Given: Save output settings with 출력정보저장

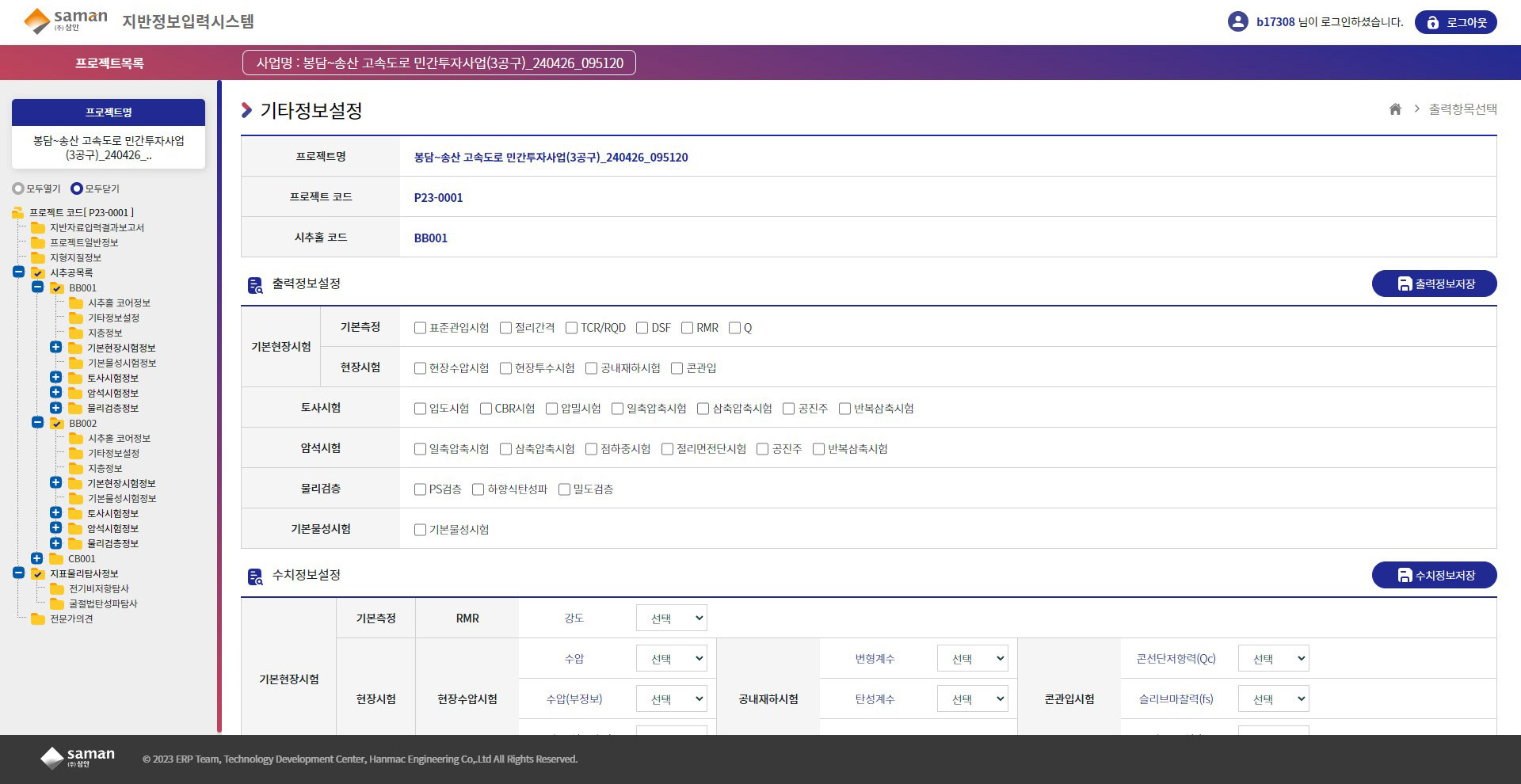Looking at the screenshot, I should pyautogui.click(x=1434, y=284).
